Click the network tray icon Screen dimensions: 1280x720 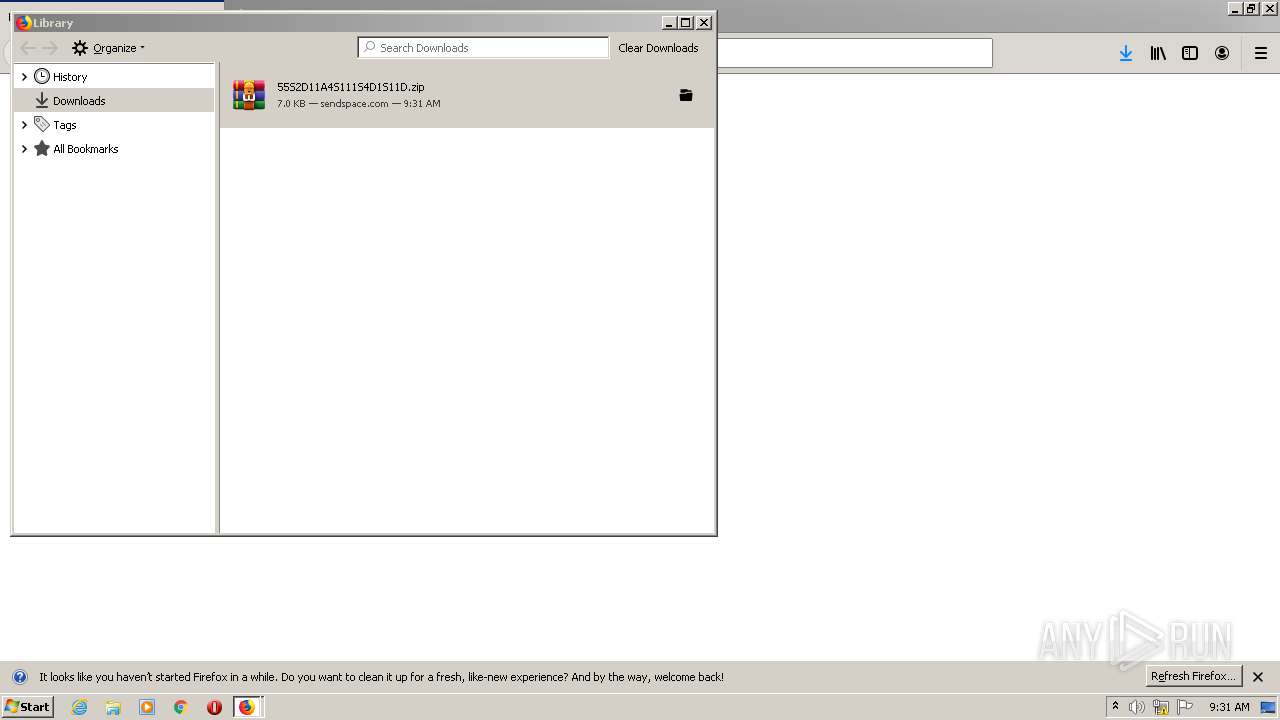pos(1161,707)
